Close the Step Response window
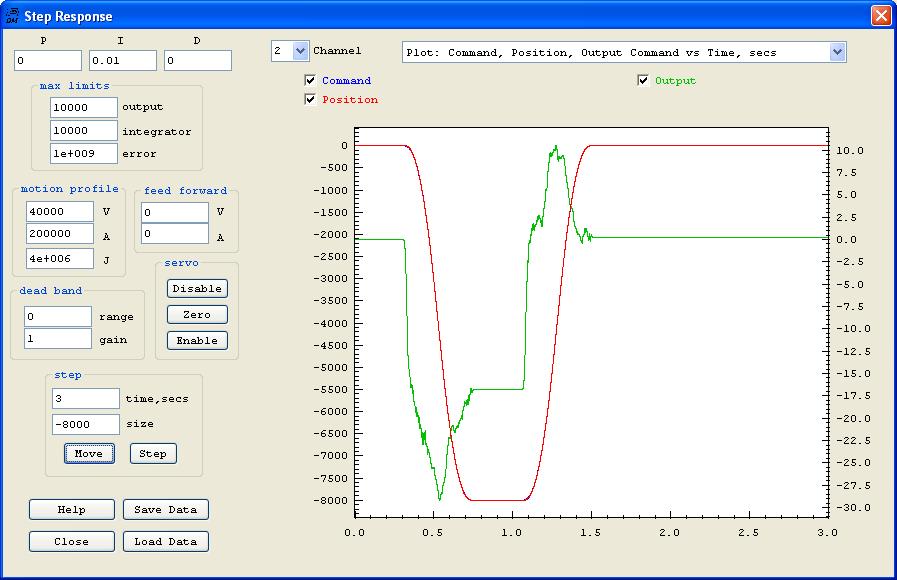Image resolution: width=897 pixels, height=580 pixels. (881, 15)
